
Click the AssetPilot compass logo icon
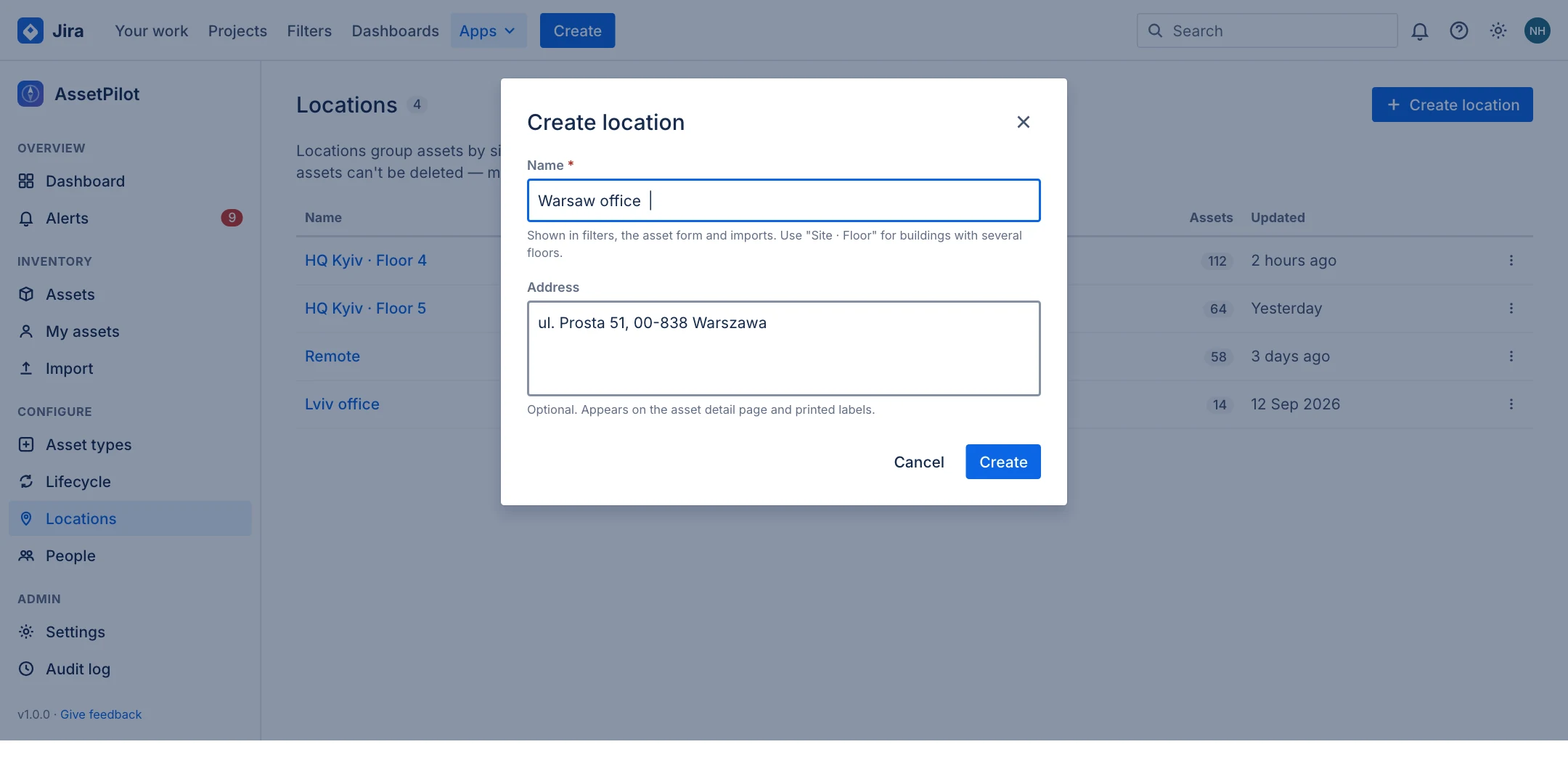[x=30, y=94]
